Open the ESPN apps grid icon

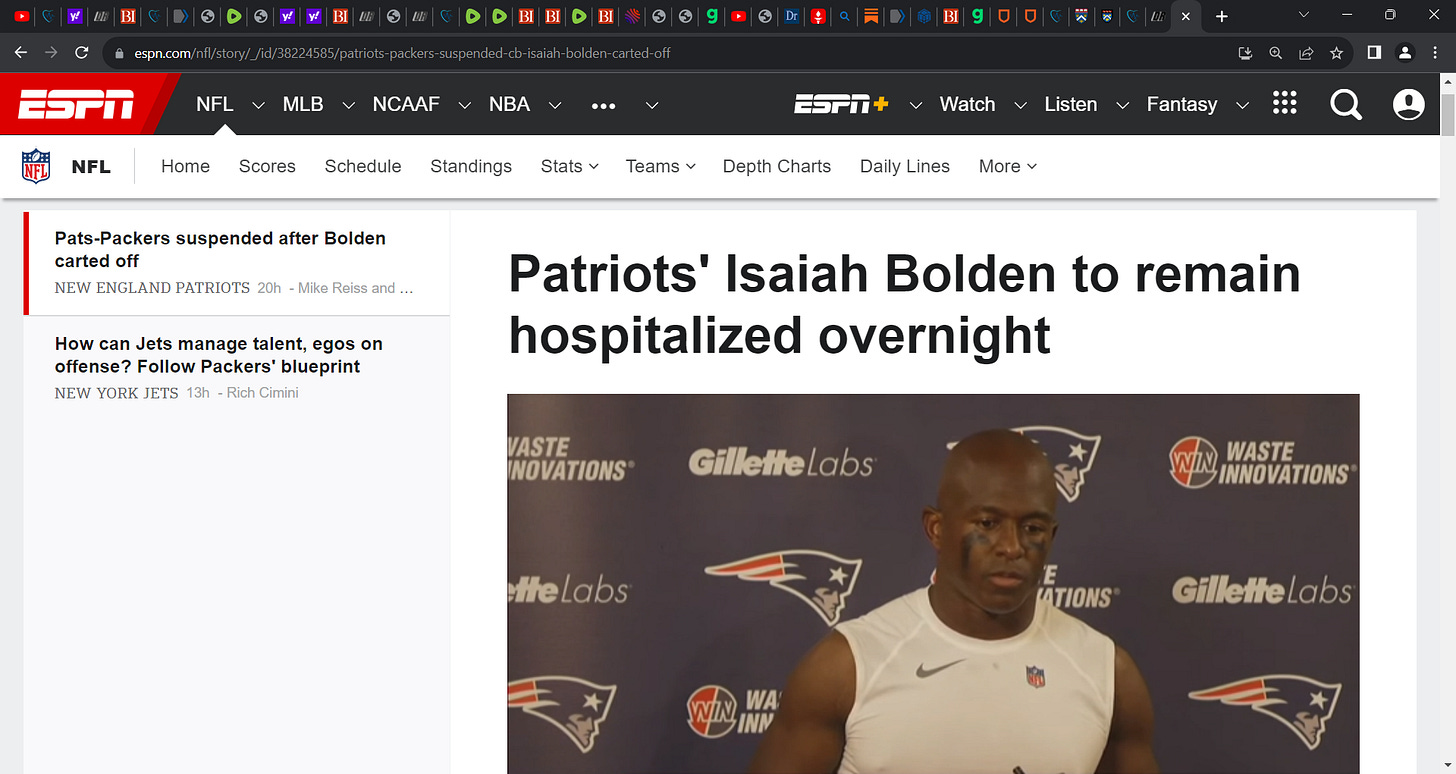coord(1285,104)
